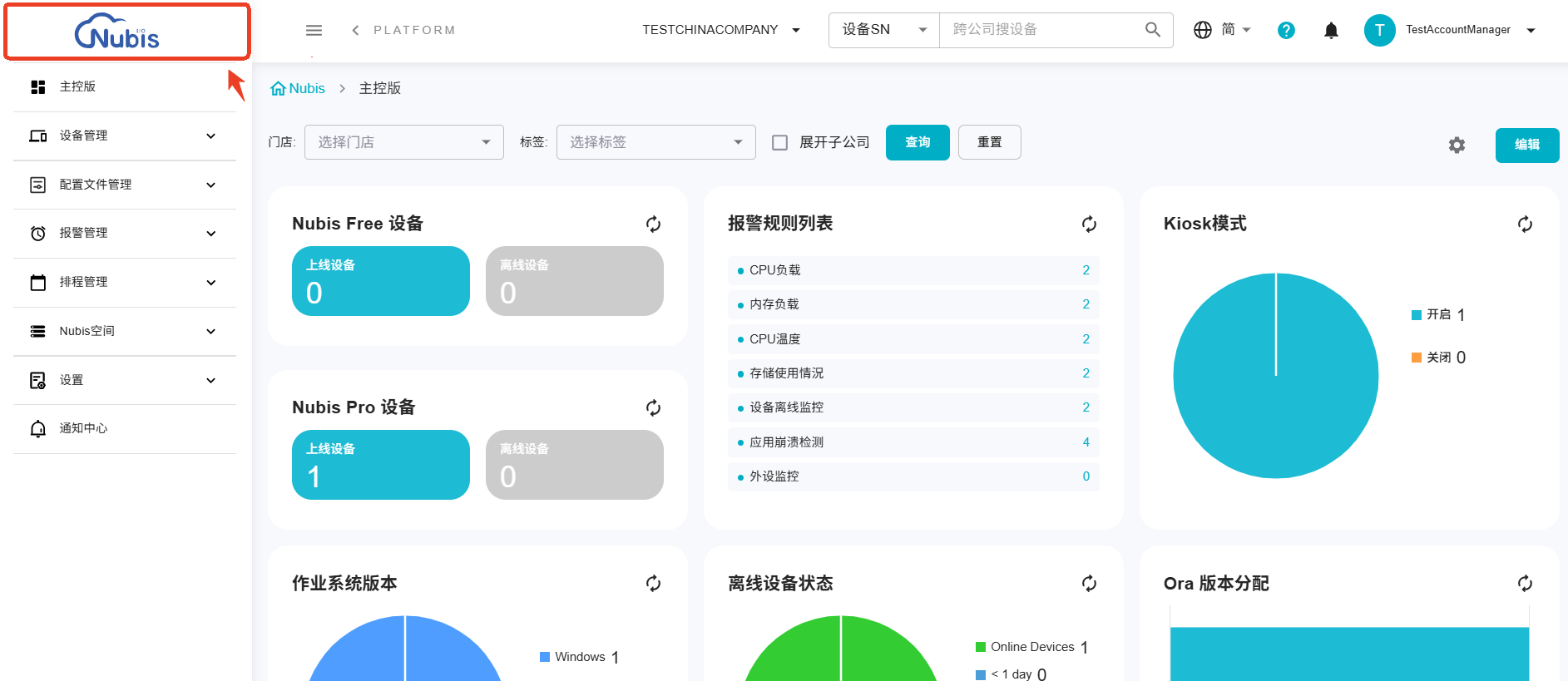Refresh the 离线设备状态 card
The image size is (1568, 681).
1089,583
